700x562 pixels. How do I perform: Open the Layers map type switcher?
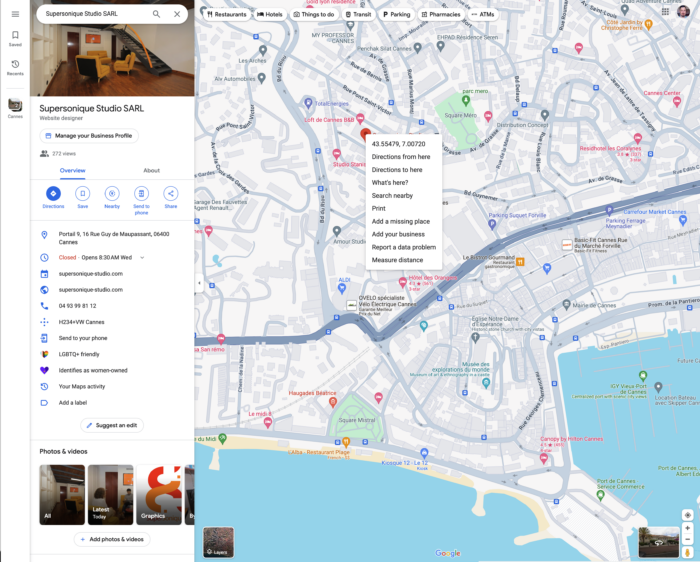point(218,542)
